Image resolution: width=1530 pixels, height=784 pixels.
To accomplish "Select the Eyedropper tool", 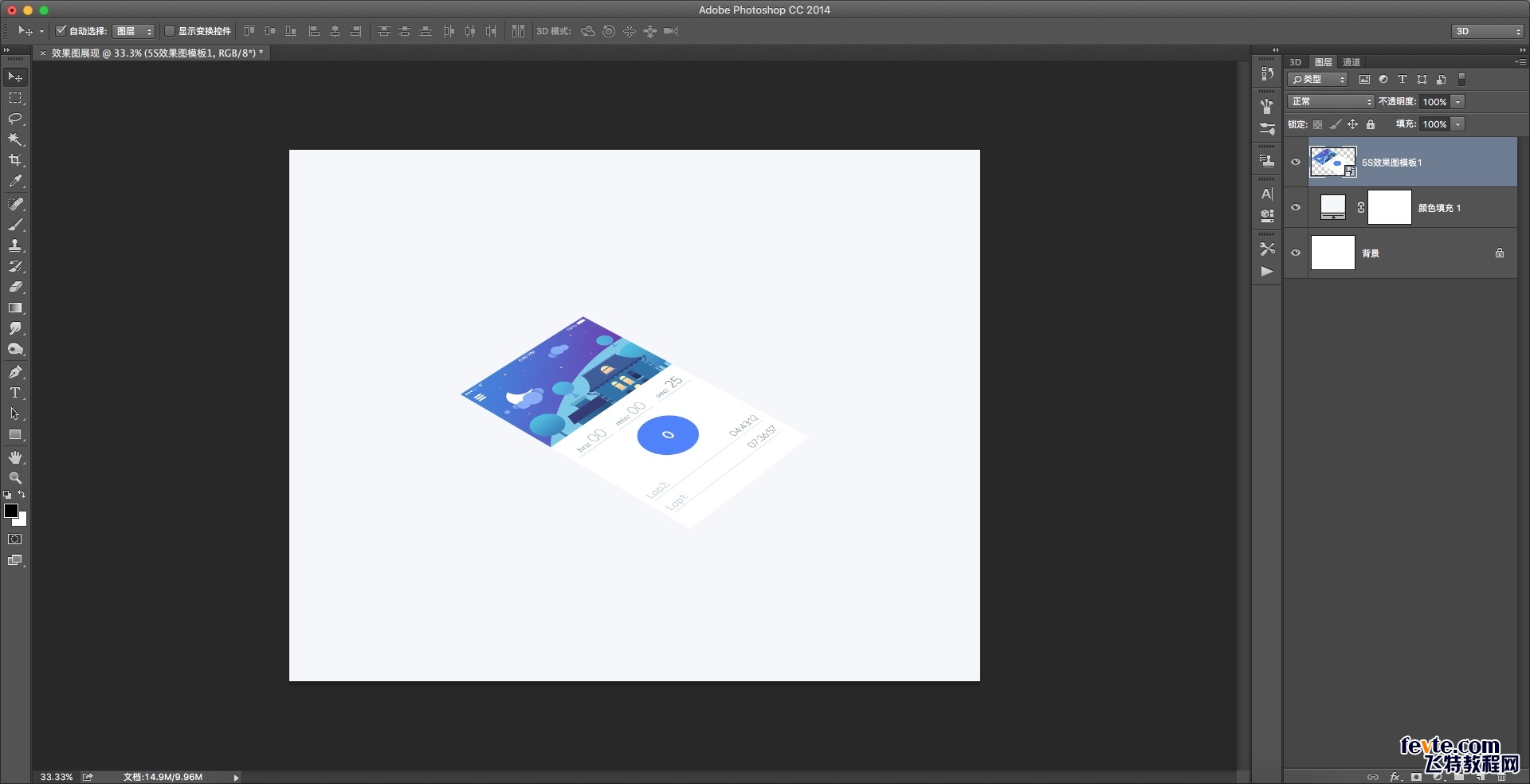I will 15,182.
